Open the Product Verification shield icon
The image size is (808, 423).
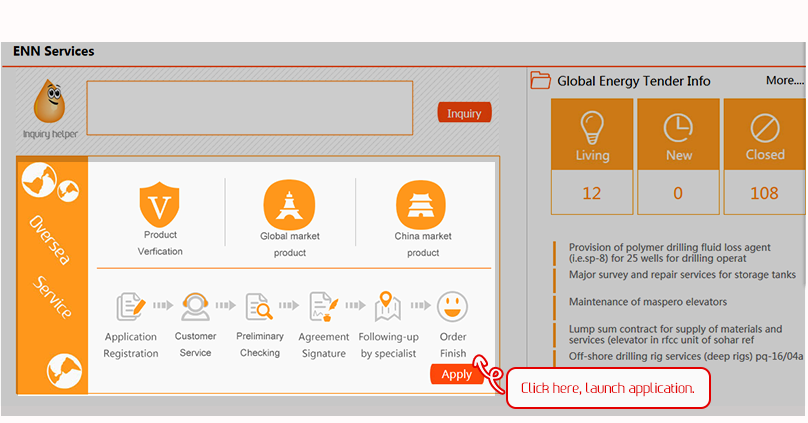(x=159, y=204)
